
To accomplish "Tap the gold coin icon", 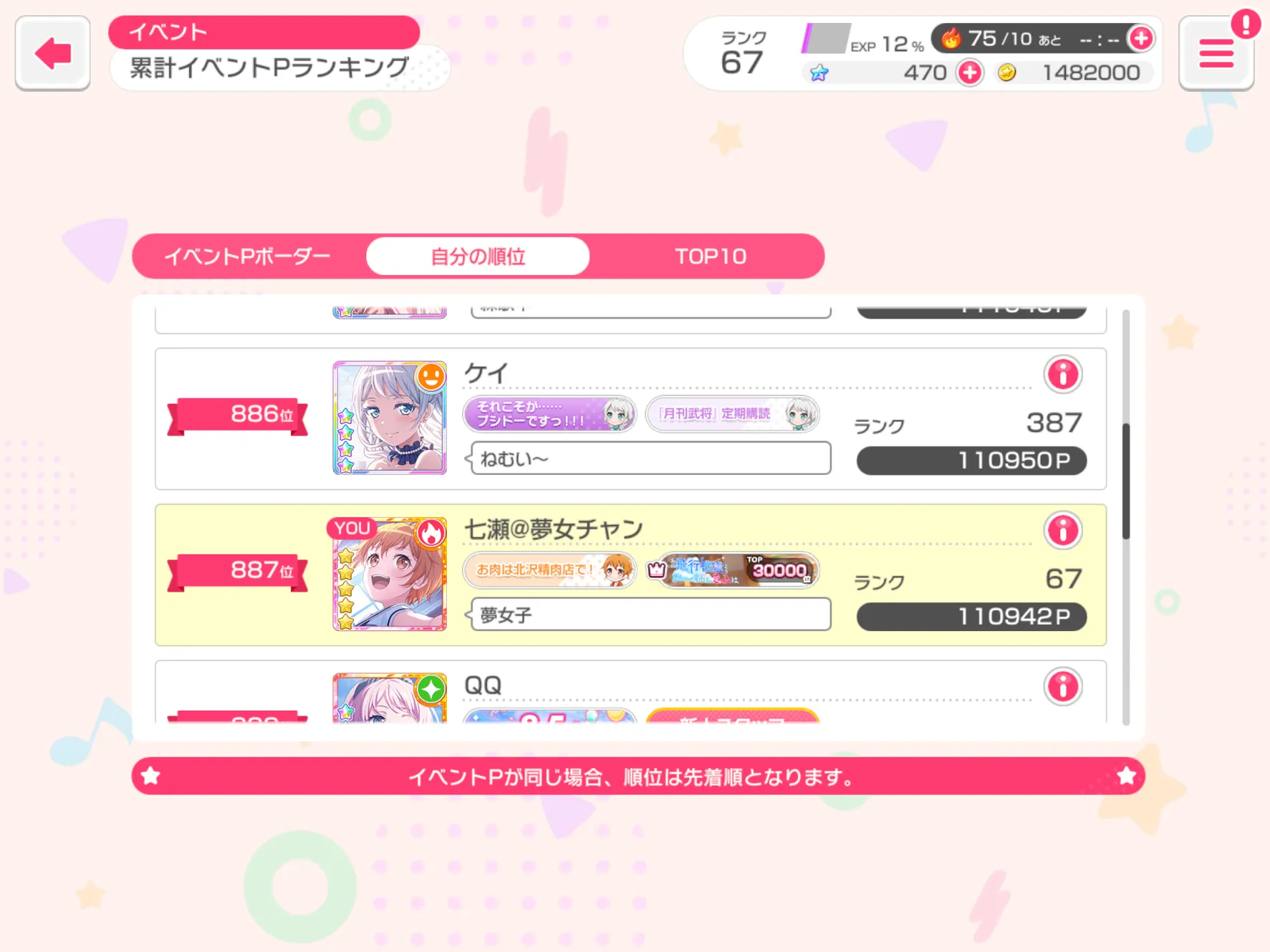I will [x=1006, y=72].
